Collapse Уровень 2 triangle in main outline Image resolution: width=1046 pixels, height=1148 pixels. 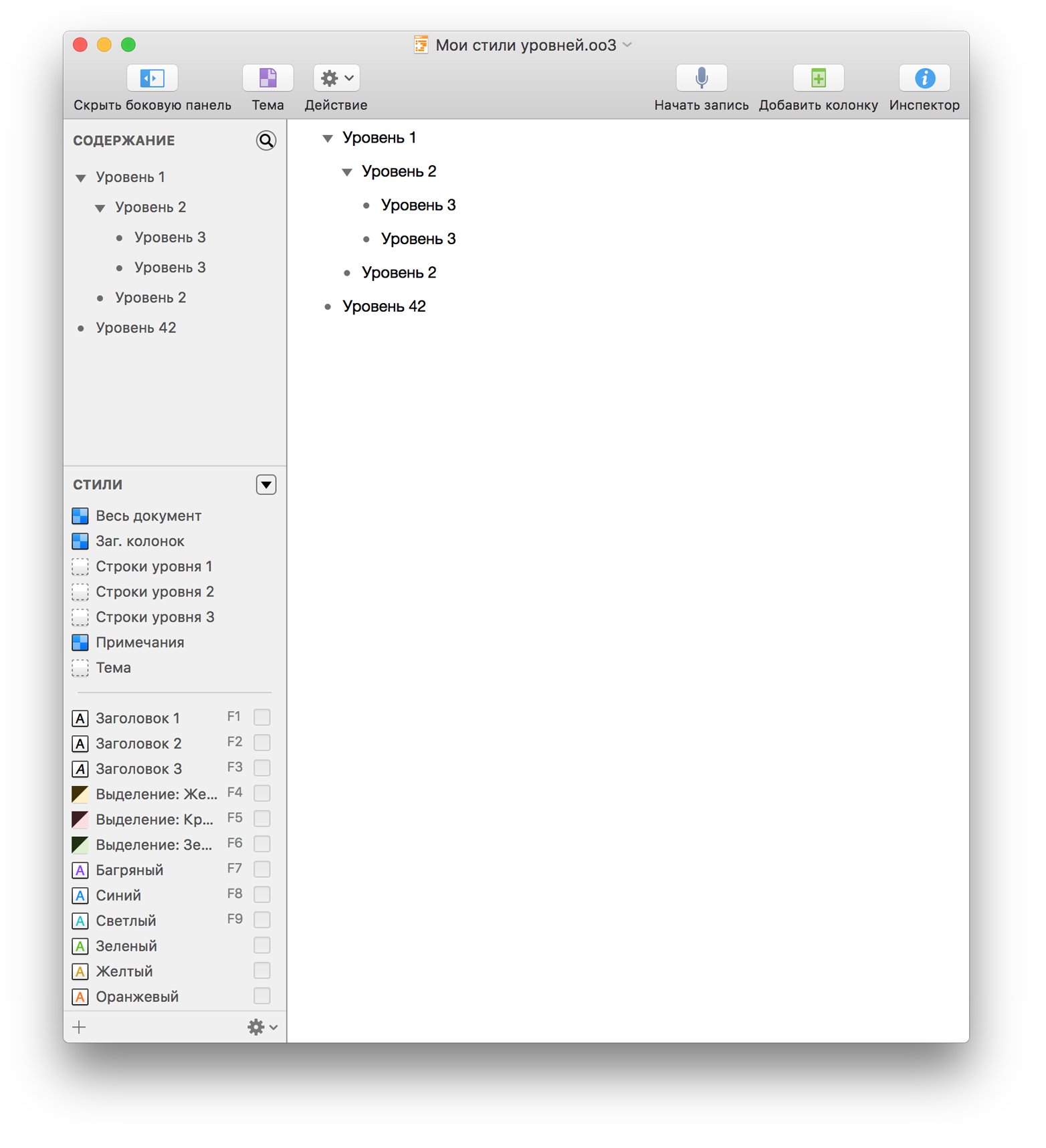point(347,172)
